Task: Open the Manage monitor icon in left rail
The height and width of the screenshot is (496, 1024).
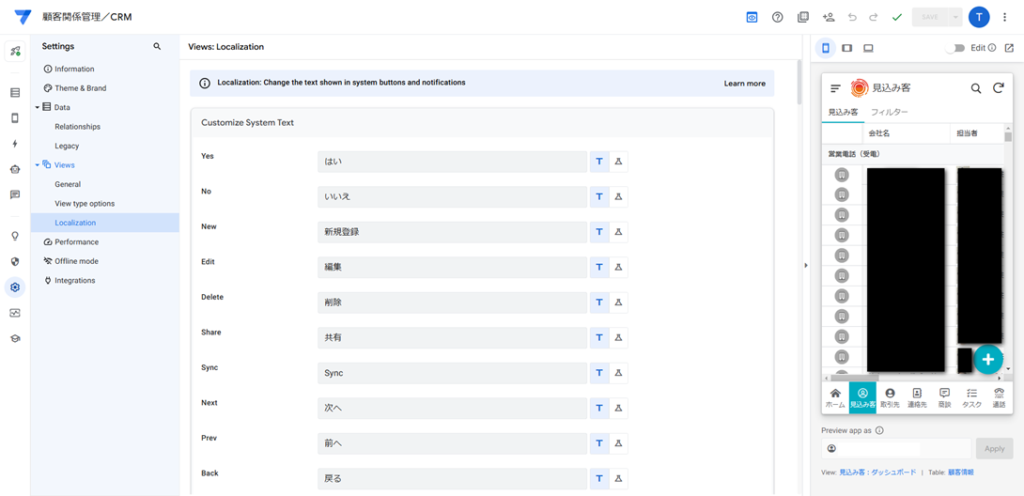Action: (x=15, y=313)
